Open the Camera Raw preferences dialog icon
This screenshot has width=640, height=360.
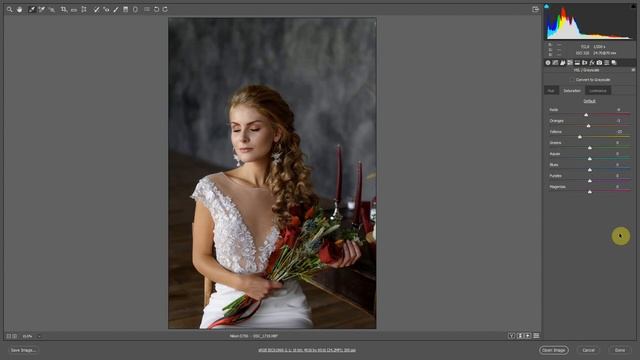click(x=147, y=9)
